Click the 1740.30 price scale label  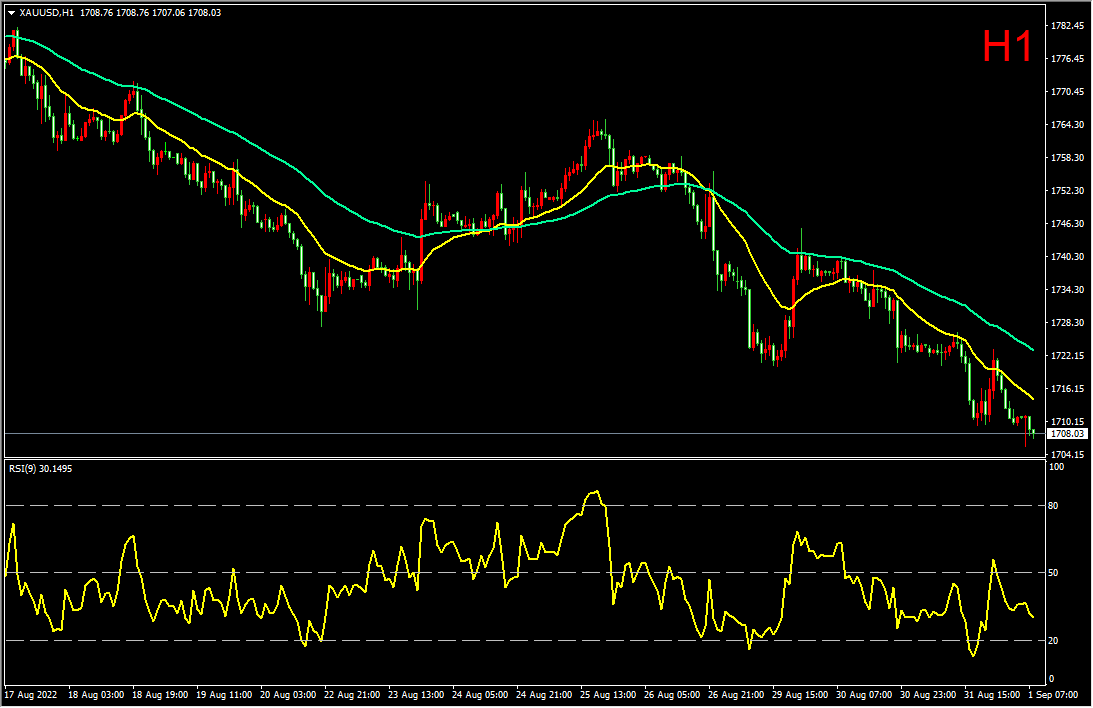click(1067, 256)
